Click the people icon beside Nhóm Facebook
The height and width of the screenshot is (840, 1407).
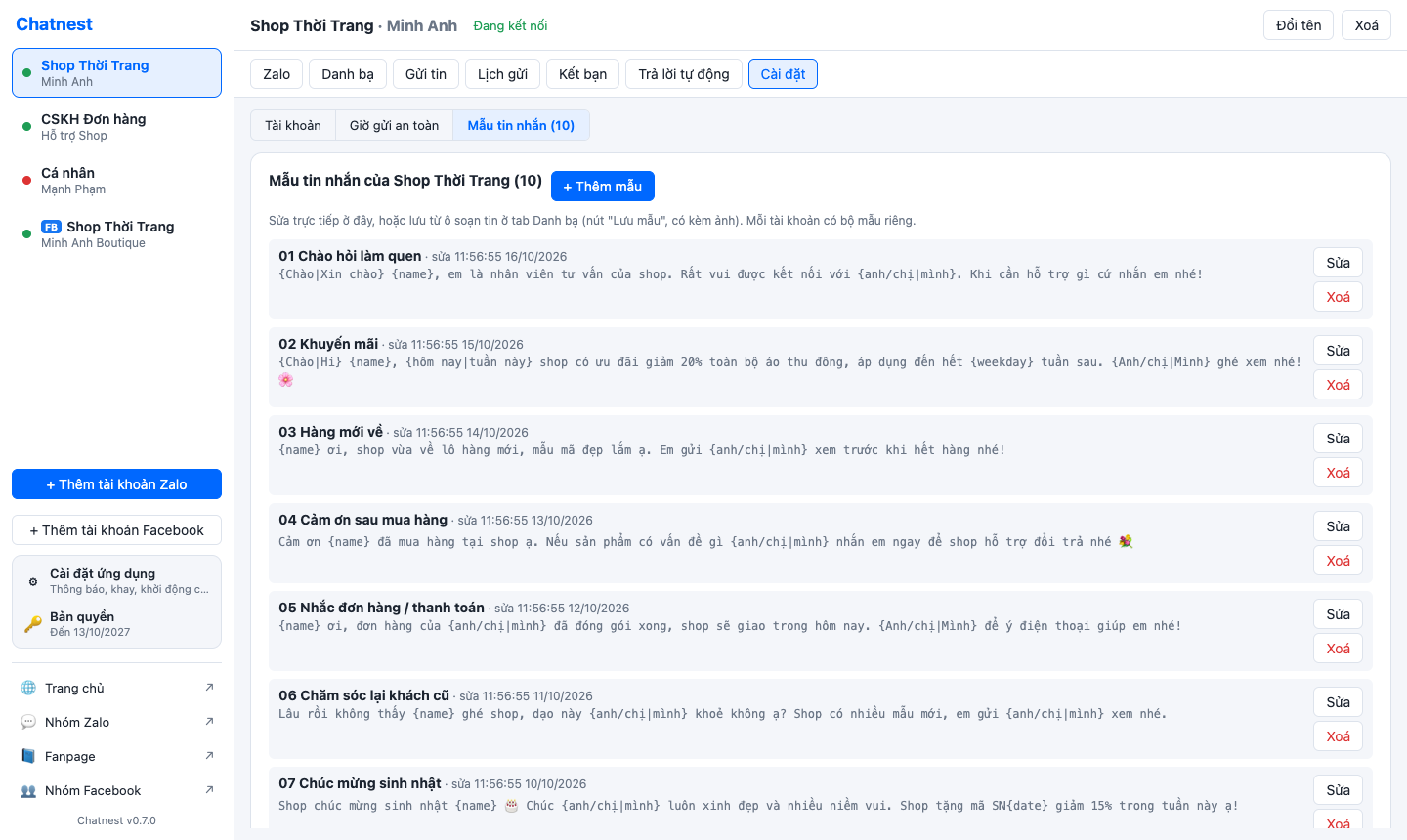coord(28,790)
